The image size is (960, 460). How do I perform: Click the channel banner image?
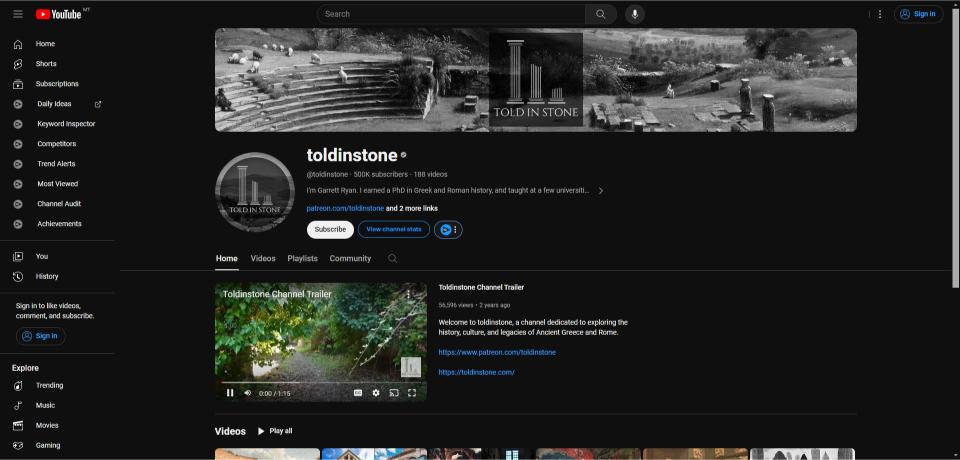coord(536,80)
